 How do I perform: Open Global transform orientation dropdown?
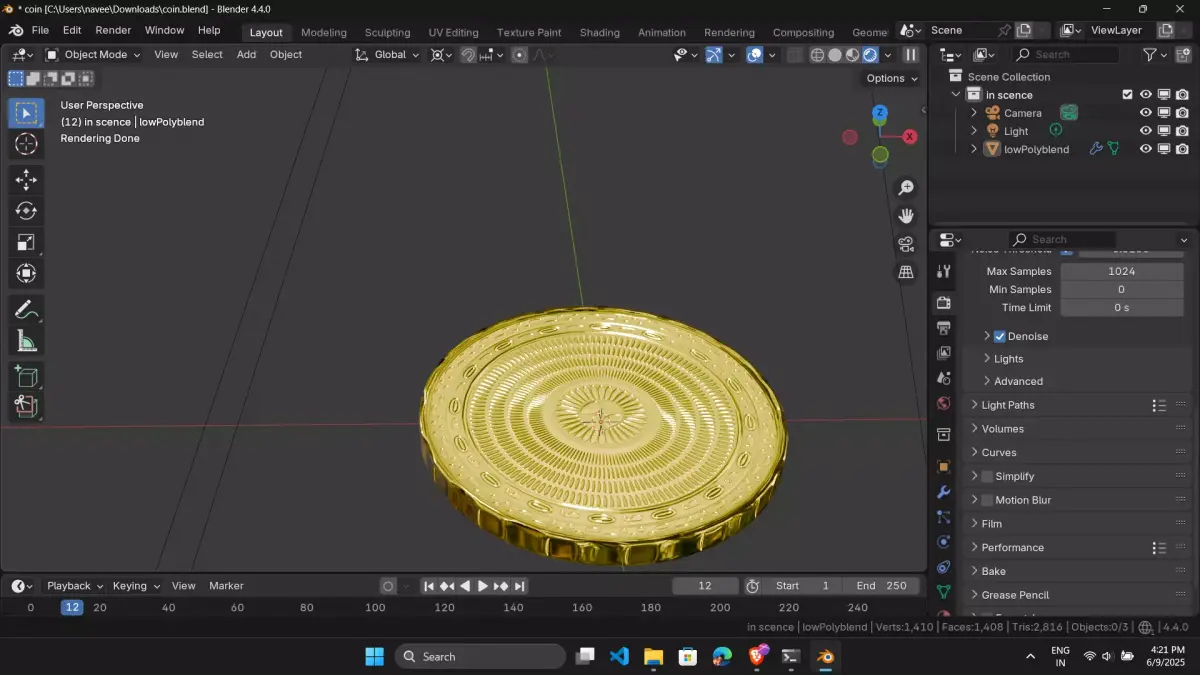tap(388, 55)
